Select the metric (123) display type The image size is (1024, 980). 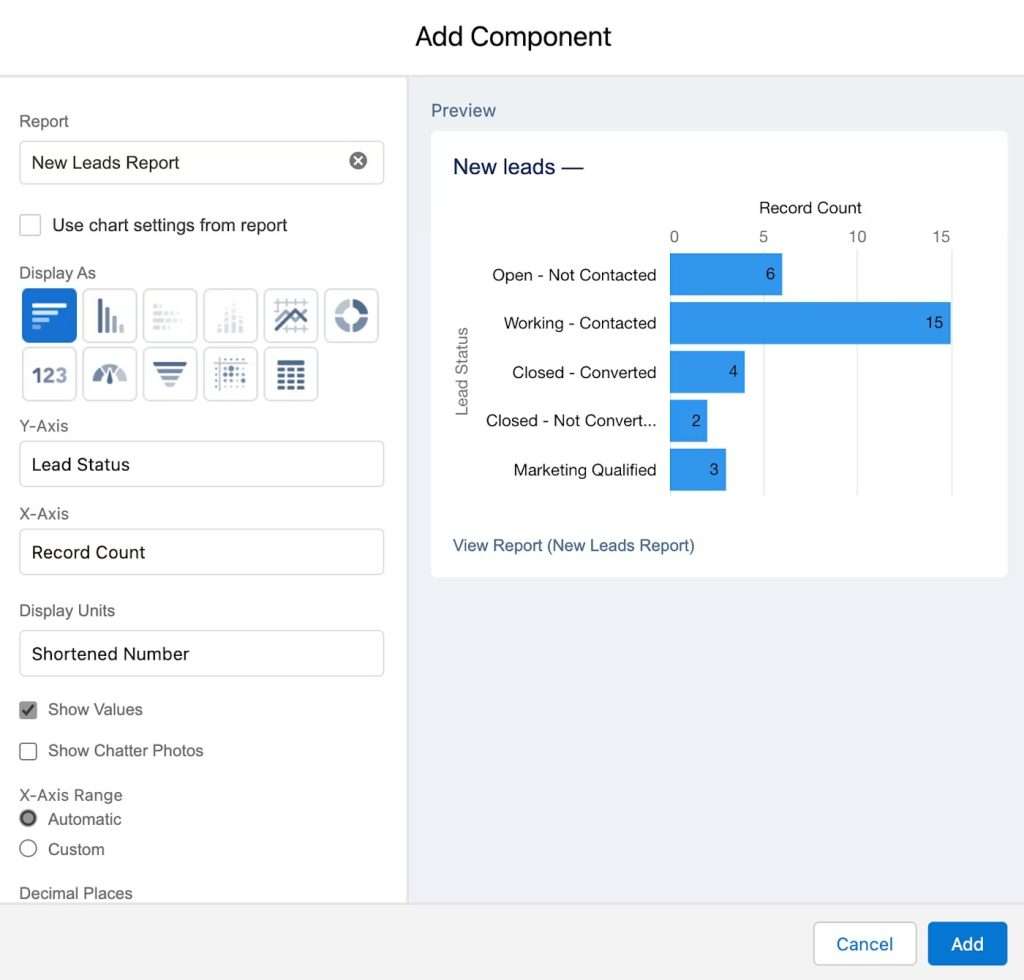pos(49,374)
